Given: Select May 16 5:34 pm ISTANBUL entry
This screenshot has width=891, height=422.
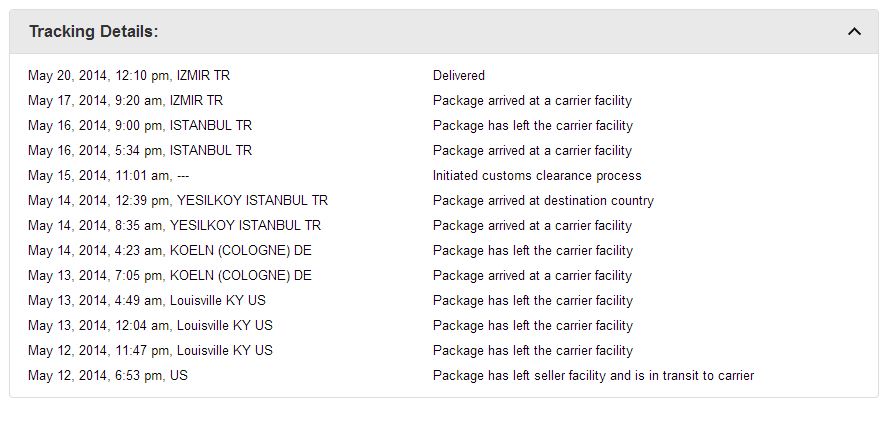Looking at the screenshot, I should pyautogui.click(x=140, y=151).
